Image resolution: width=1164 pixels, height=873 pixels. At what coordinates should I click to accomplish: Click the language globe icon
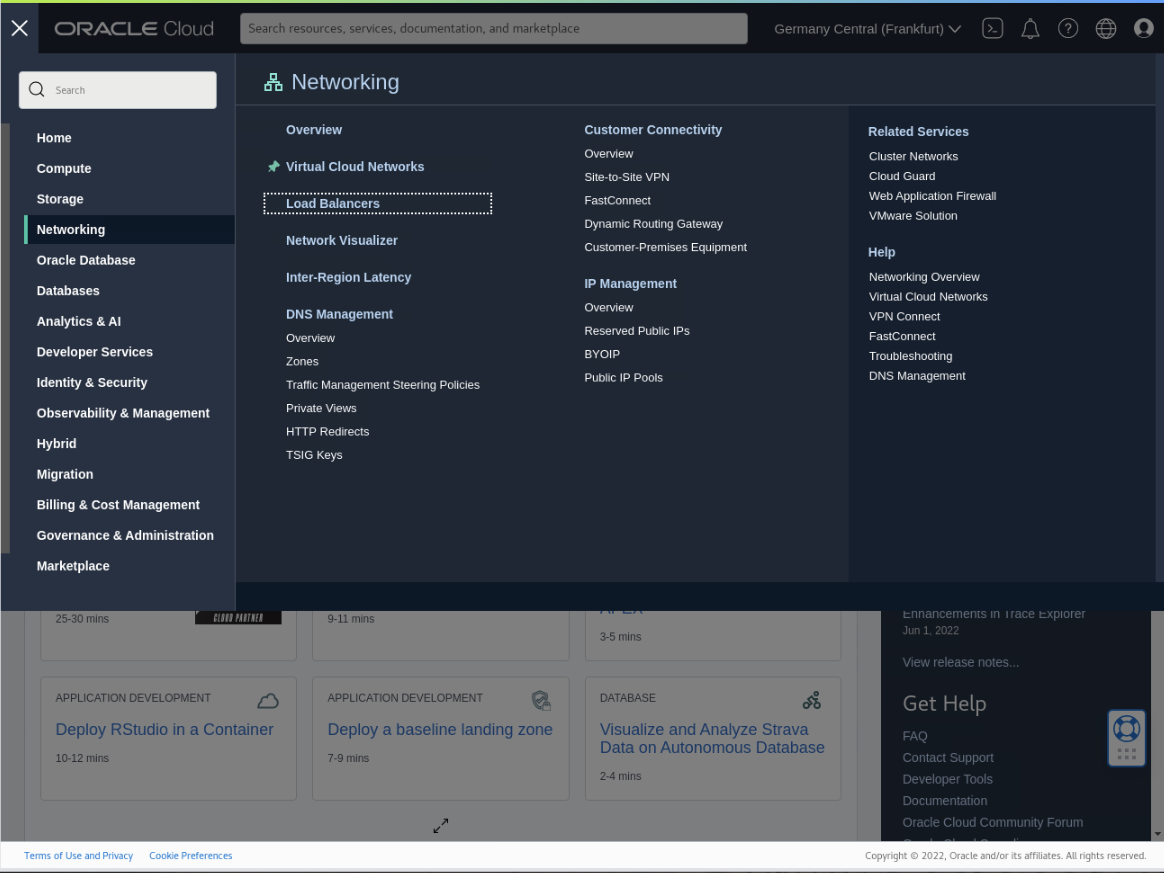coord(1105,28)
